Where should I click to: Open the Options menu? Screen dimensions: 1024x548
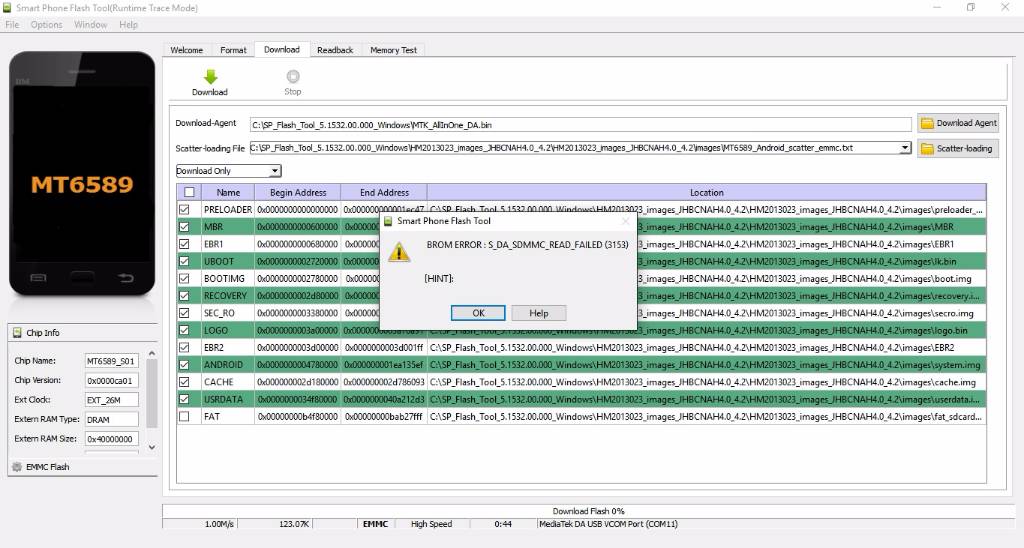point(46,24)
